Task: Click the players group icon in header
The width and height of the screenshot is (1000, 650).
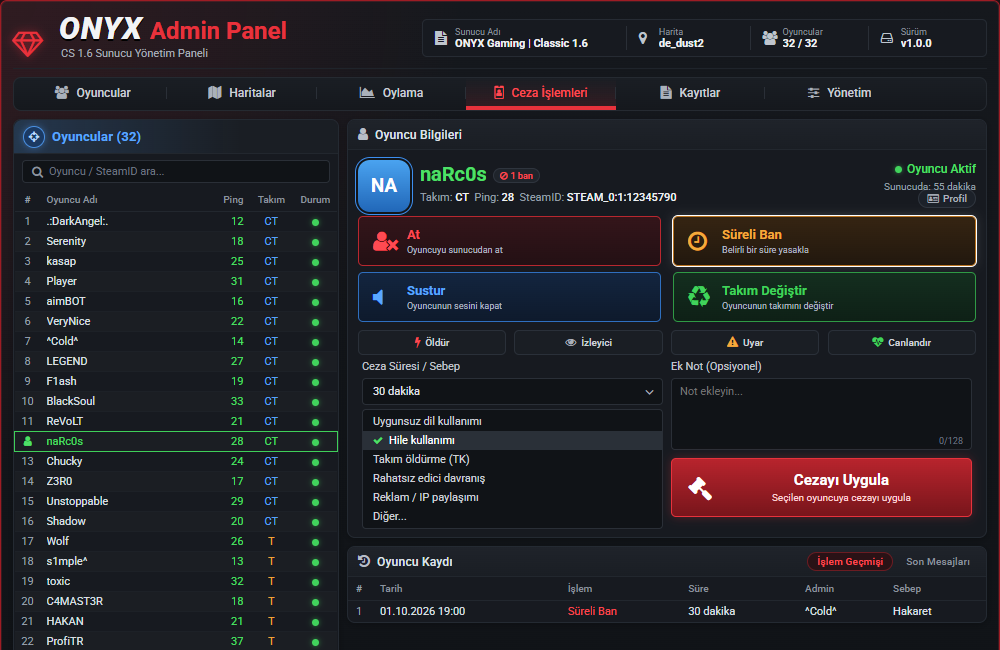Action: coord(770,38)
